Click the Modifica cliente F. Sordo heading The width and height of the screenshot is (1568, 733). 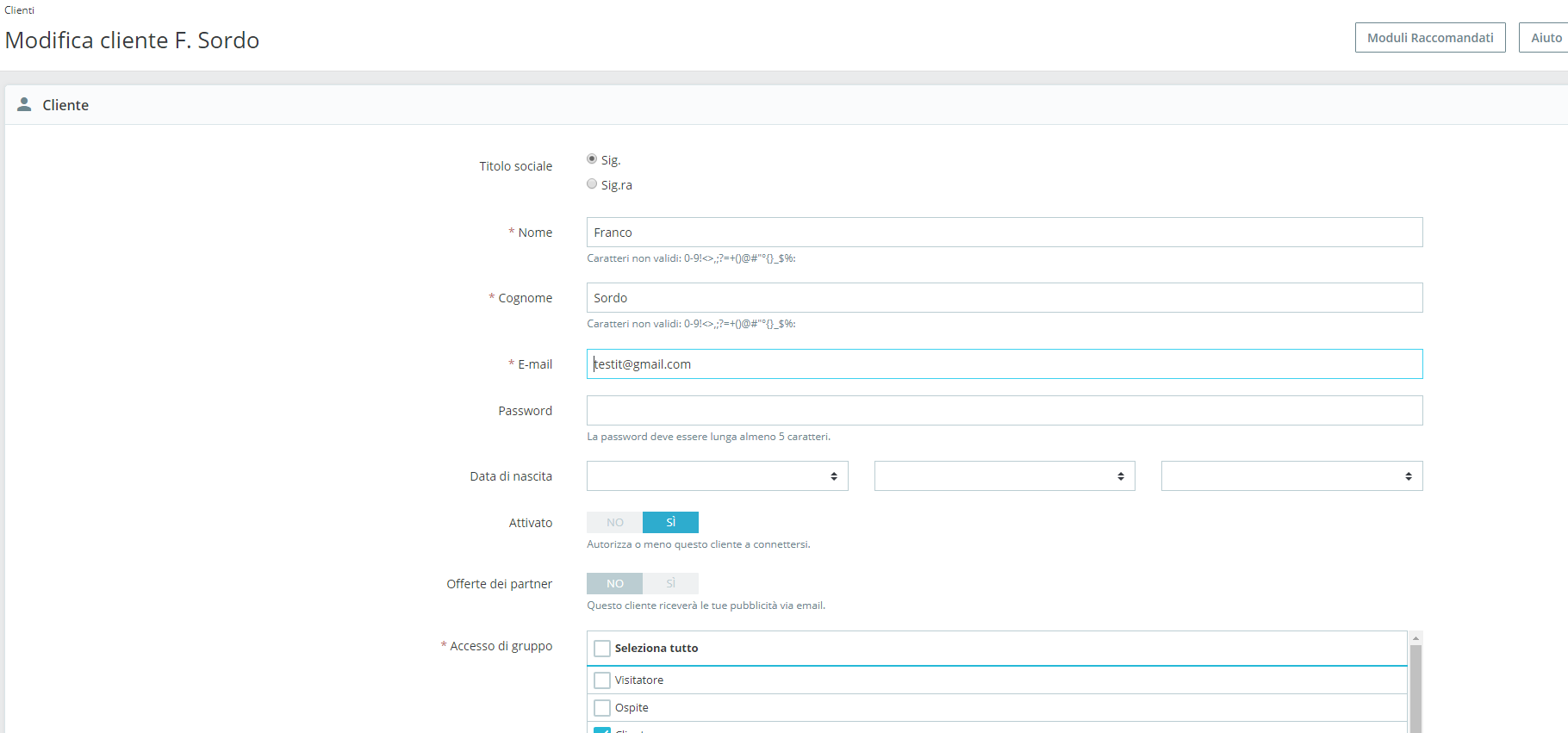(132, 40)
